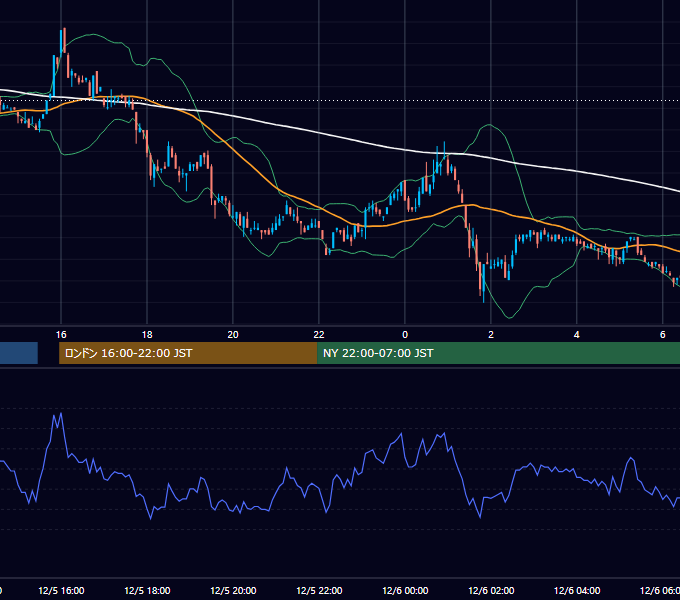Click the 12/5 20:00 date label
The image size is (680, 600).
click(233, 590)
